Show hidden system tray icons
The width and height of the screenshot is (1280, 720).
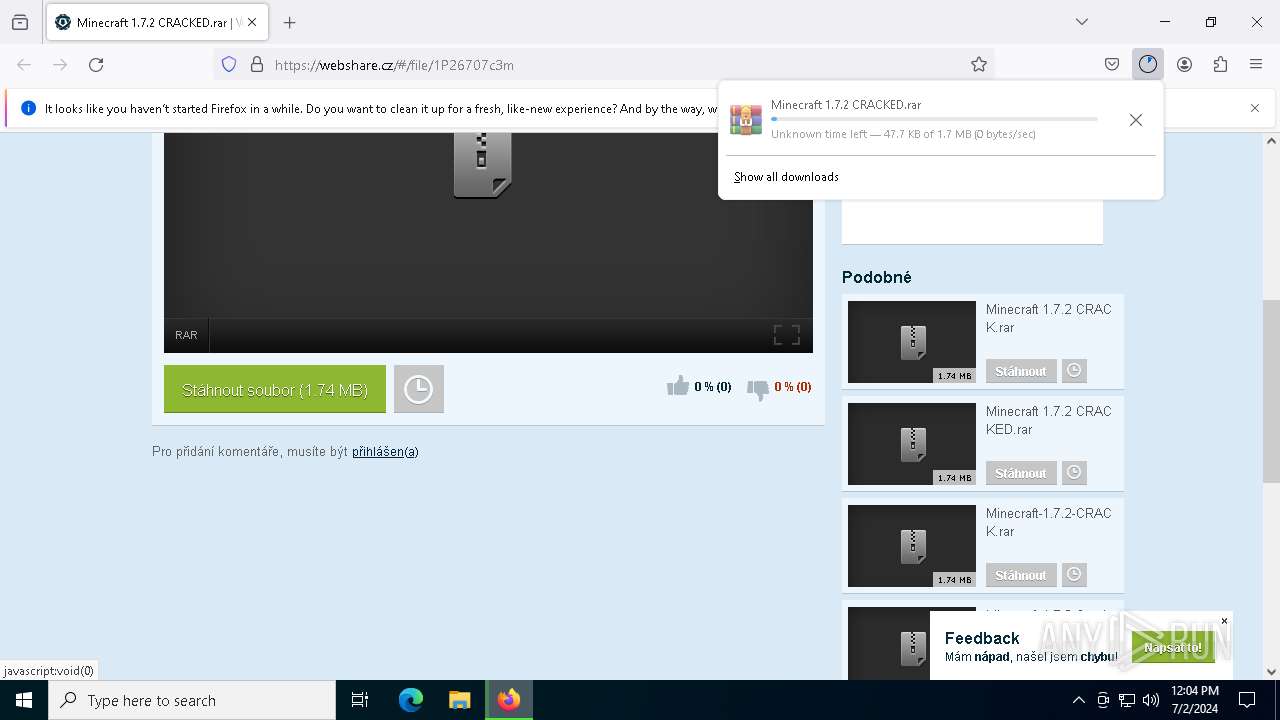[x=1078, y=700]
